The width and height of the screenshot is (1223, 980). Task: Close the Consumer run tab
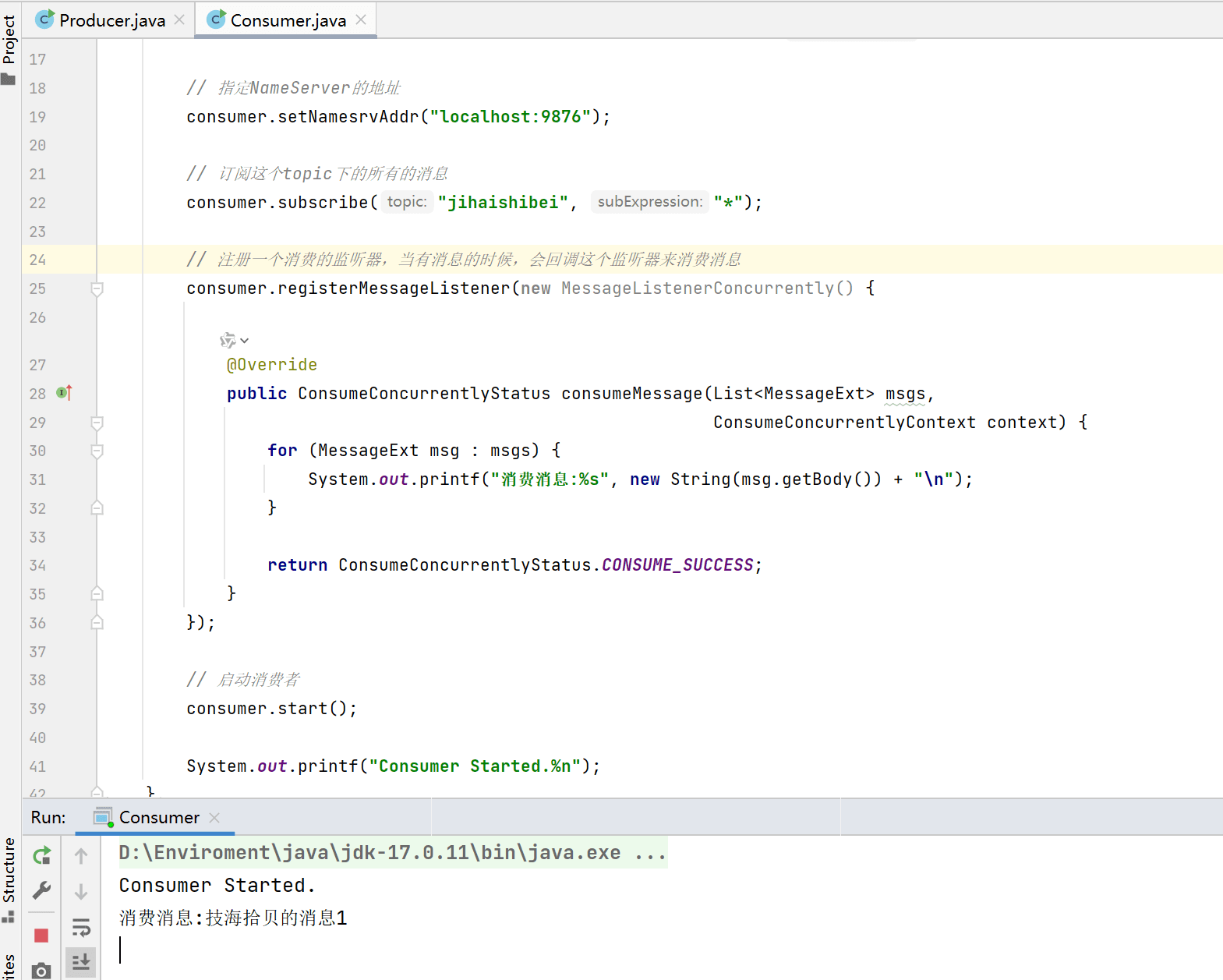(214, 817)
